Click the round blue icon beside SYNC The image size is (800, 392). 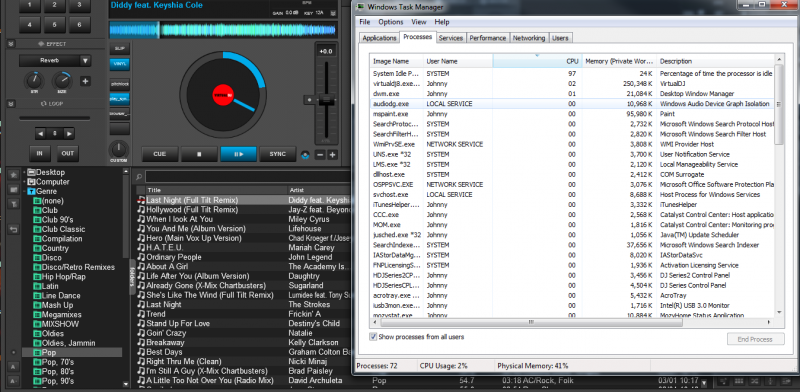tap(306, 154)
